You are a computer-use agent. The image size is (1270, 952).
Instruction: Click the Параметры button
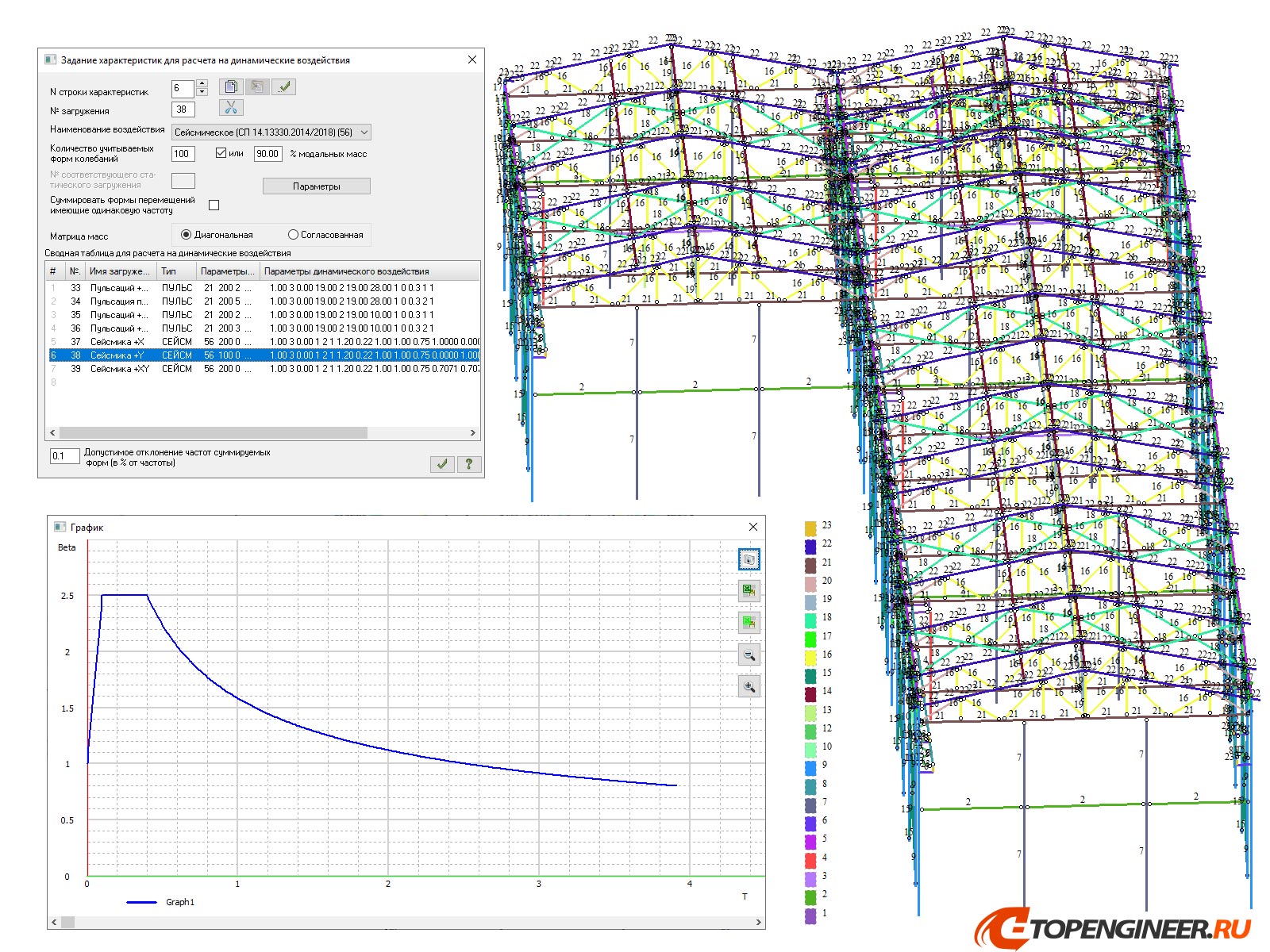pyautogui.click(x=316, y=186)
